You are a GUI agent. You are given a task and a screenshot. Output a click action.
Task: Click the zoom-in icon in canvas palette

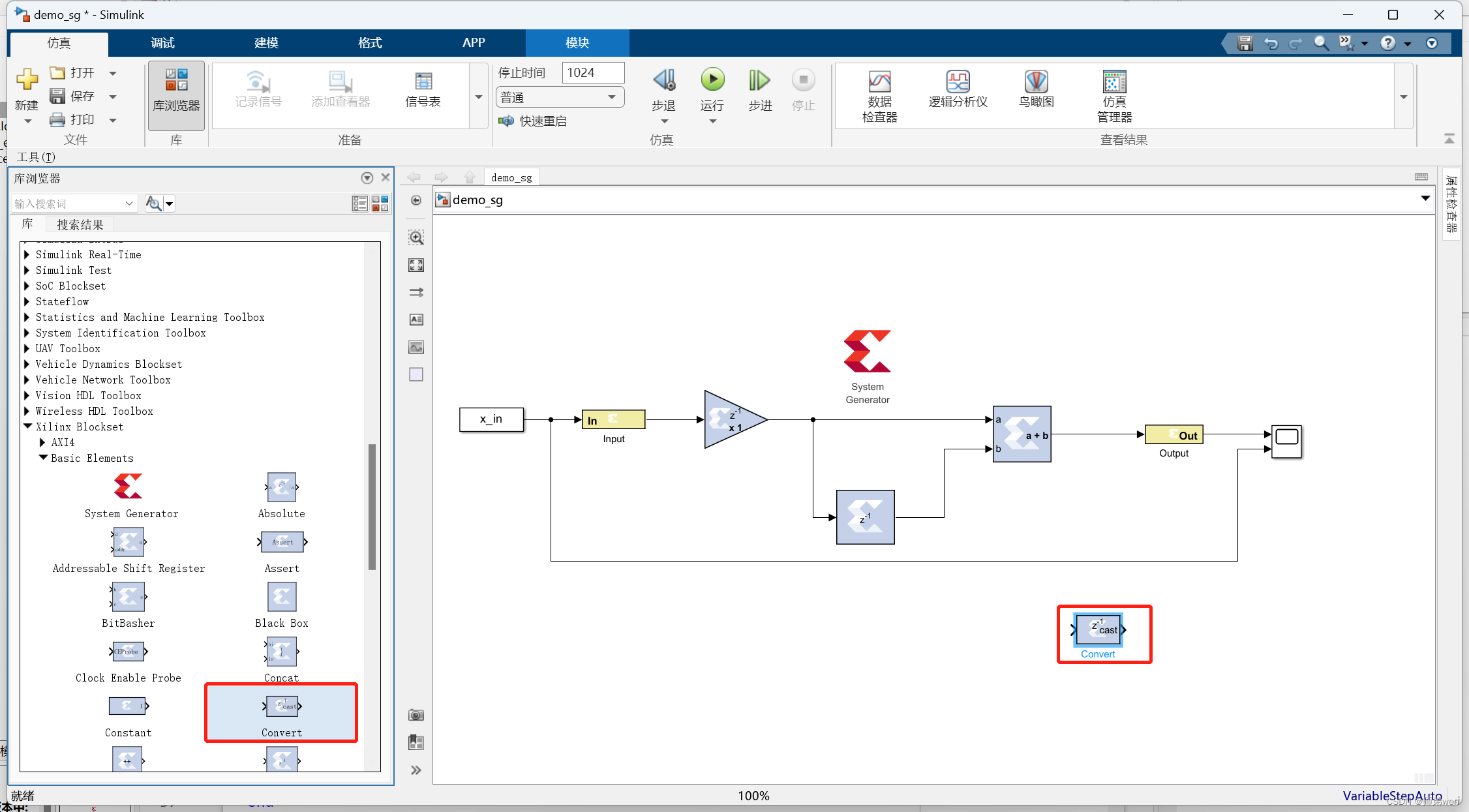[x=416, y=237]
